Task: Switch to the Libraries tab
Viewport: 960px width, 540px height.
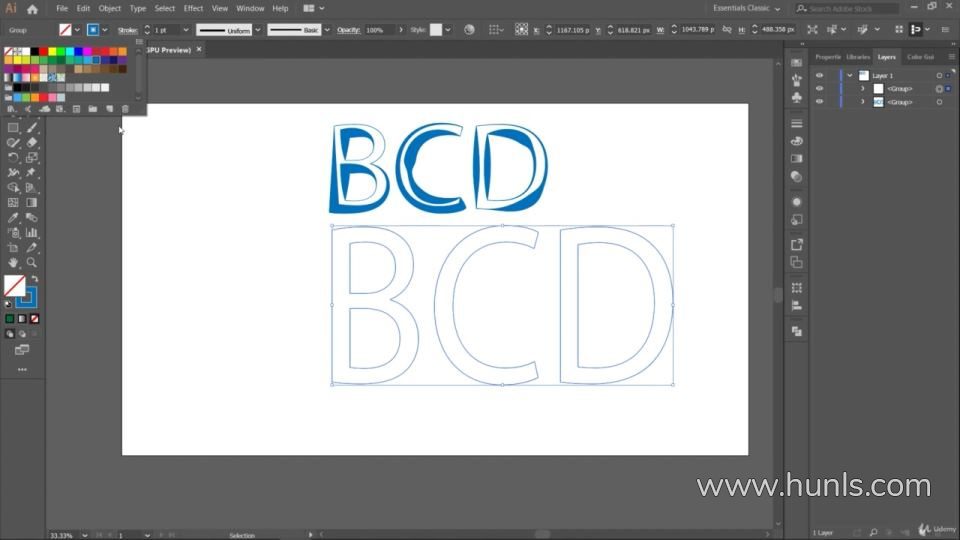Action: click(x=858, y=57)
